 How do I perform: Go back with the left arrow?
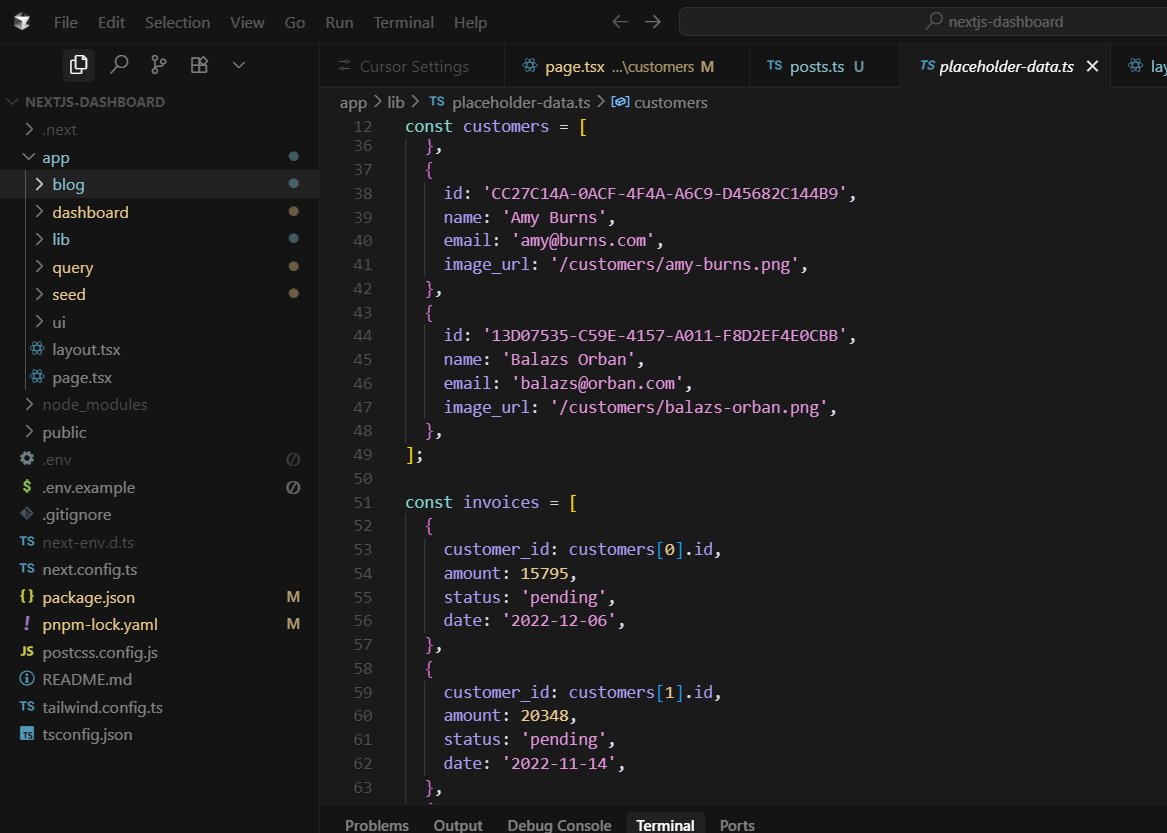619,22
